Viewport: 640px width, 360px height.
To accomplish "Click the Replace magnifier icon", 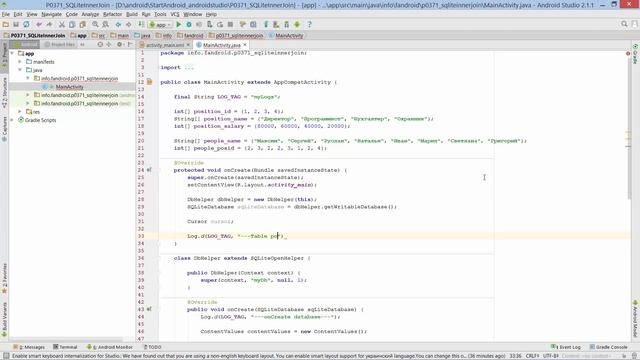I will coord(105,24).
